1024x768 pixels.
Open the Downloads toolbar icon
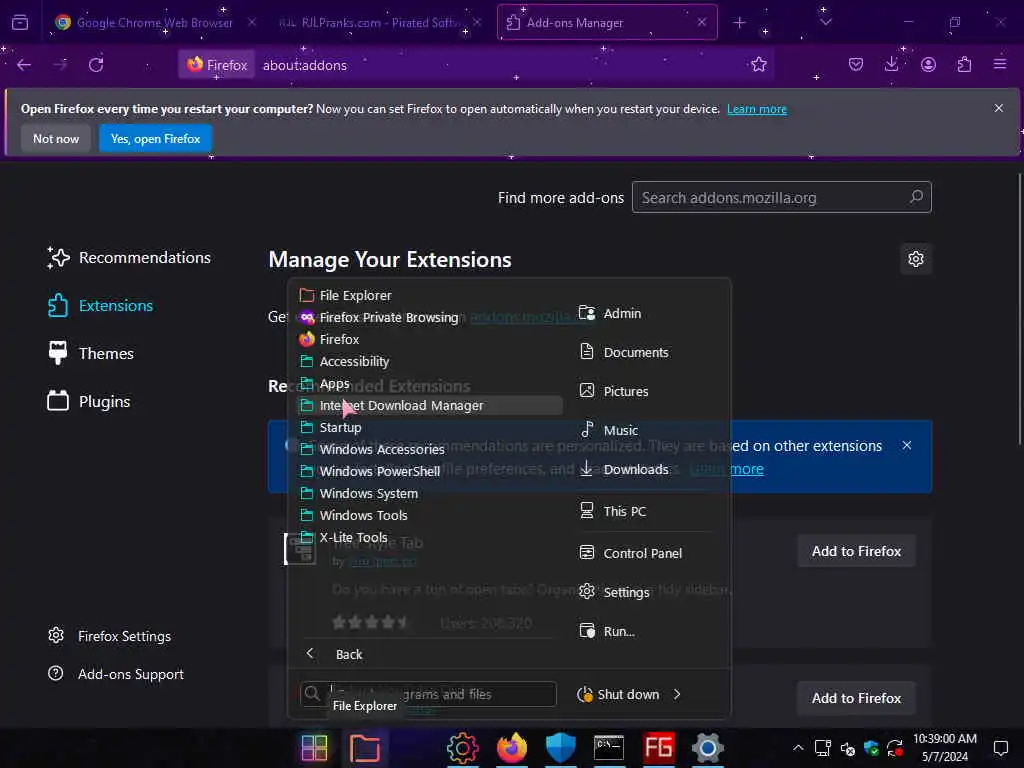(891, 65)
